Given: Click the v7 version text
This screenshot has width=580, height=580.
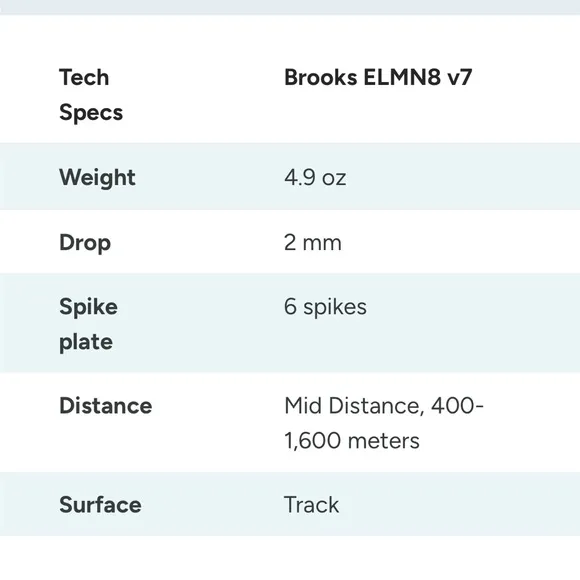Looking at the screenshot, I should point(459,78).
